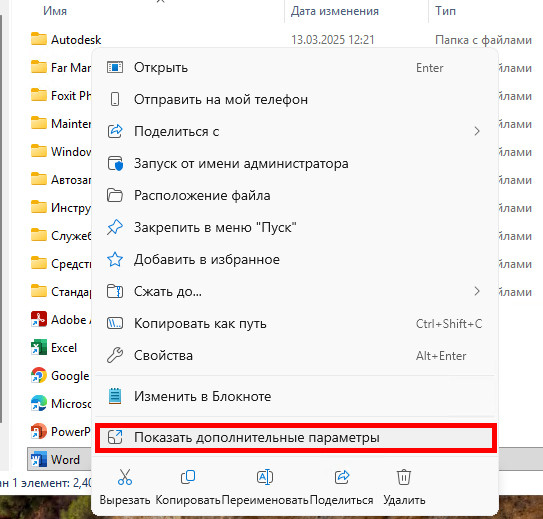This screenshot has width=543, height=519.
Task: Click the Share (Поделиться) icon in the bottom row
Action: pos(342,477)
